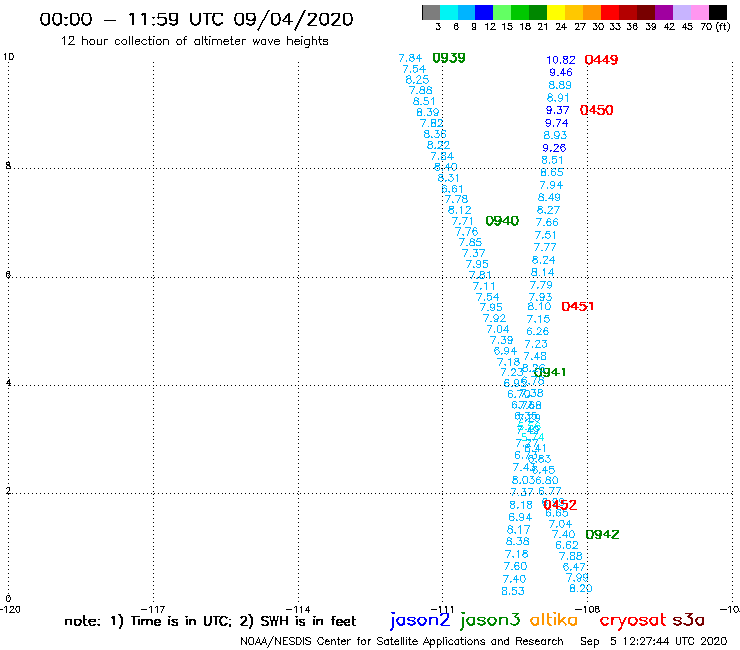Click the black swatch at legend end

coord(717,12)
